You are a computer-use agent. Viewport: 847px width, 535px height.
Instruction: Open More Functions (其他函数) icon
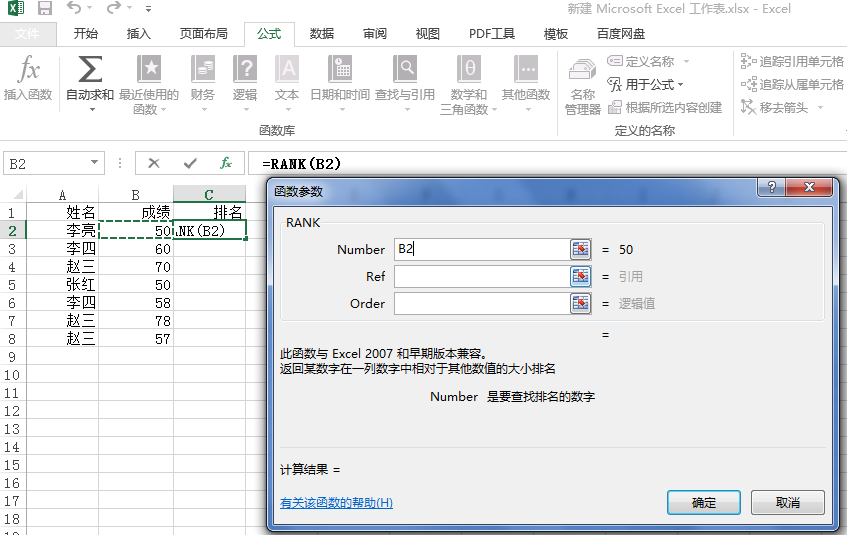tap(526, 69)
